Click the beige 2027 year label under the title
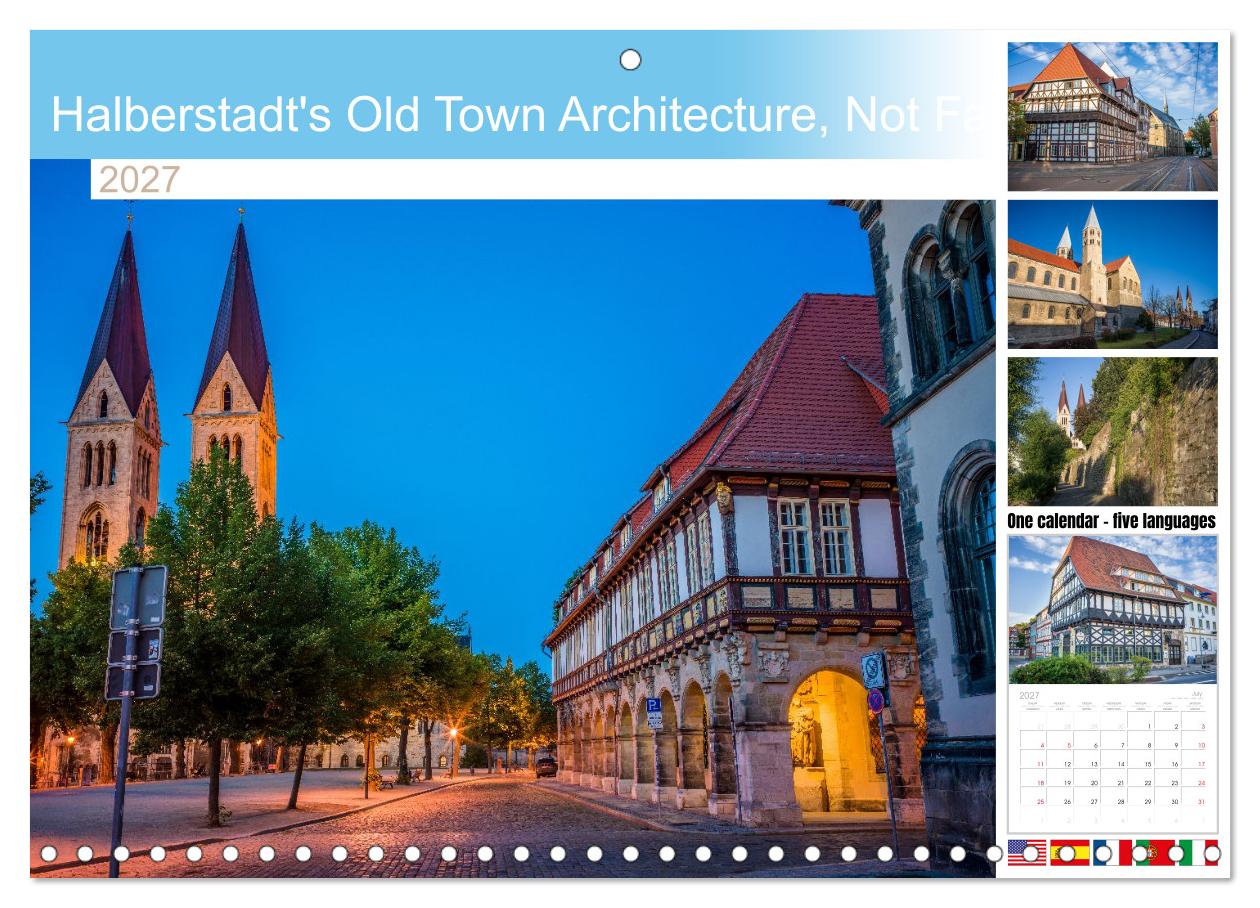The height and width of the screenshot is (908, 1260). coord(139,180)
